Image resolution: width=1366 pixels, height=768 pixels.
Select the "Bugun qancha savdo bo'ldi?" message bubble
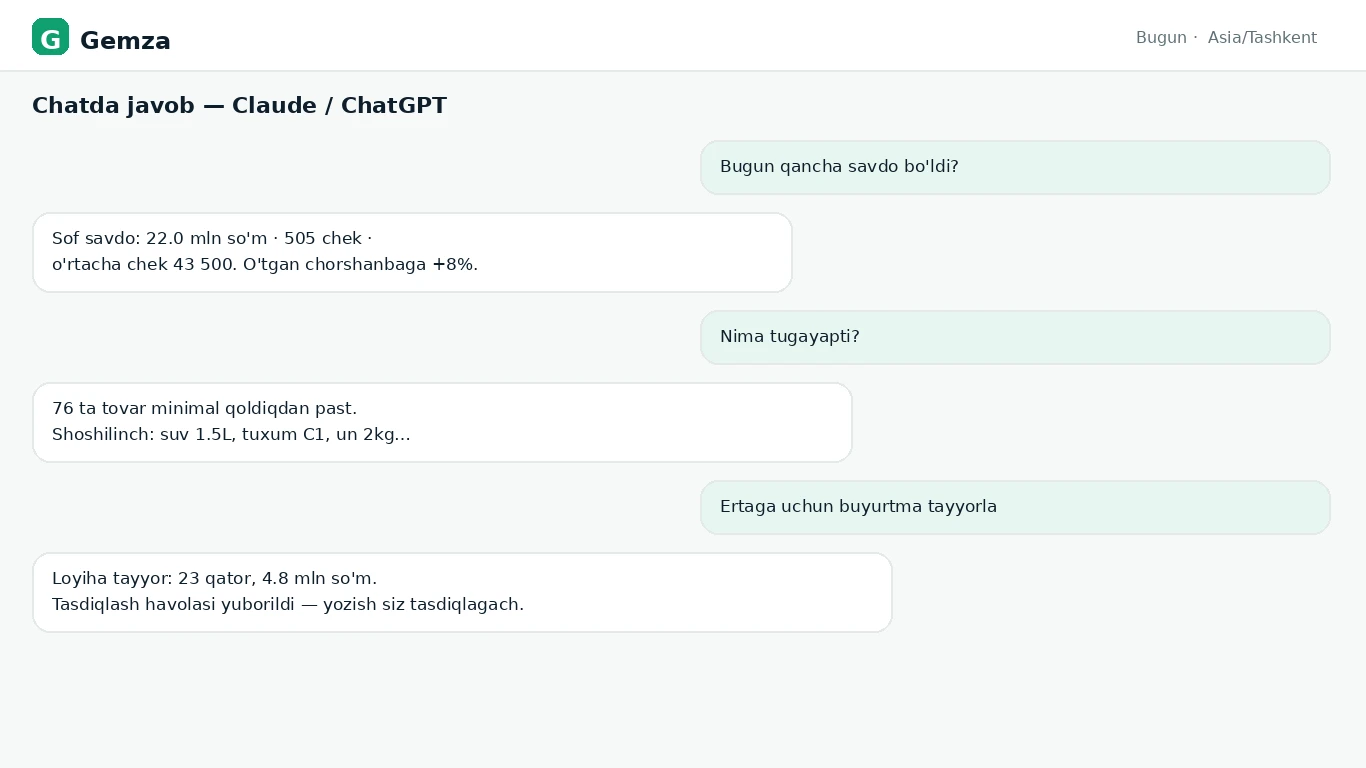coord(1015,167)
